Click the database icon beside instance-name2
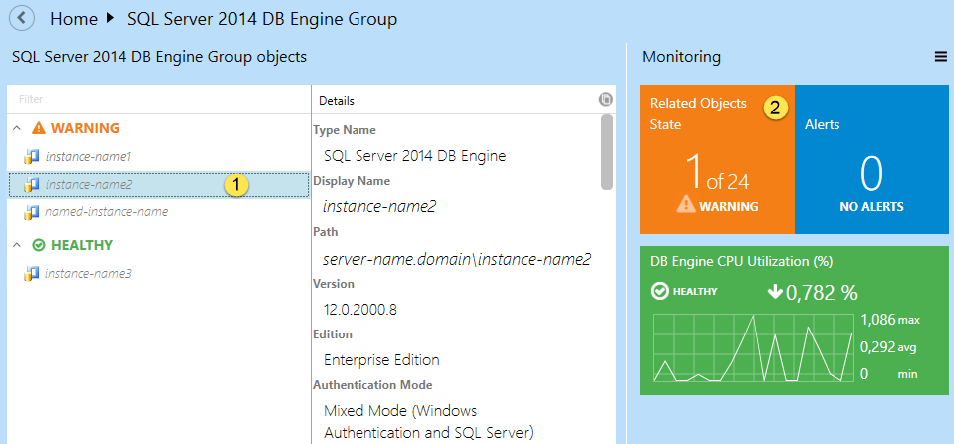954x444 pixels. (x=32, y=184)
